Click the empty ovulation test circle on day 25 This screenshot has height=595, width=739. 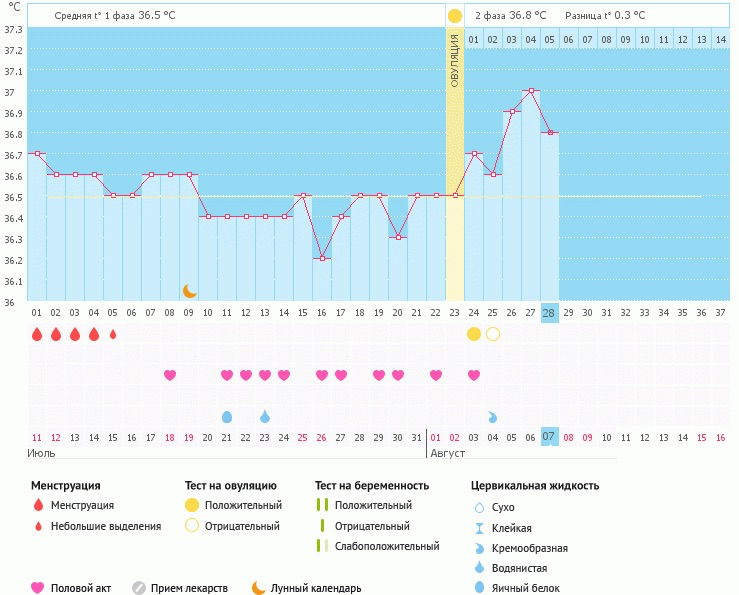tap(493, 334)
